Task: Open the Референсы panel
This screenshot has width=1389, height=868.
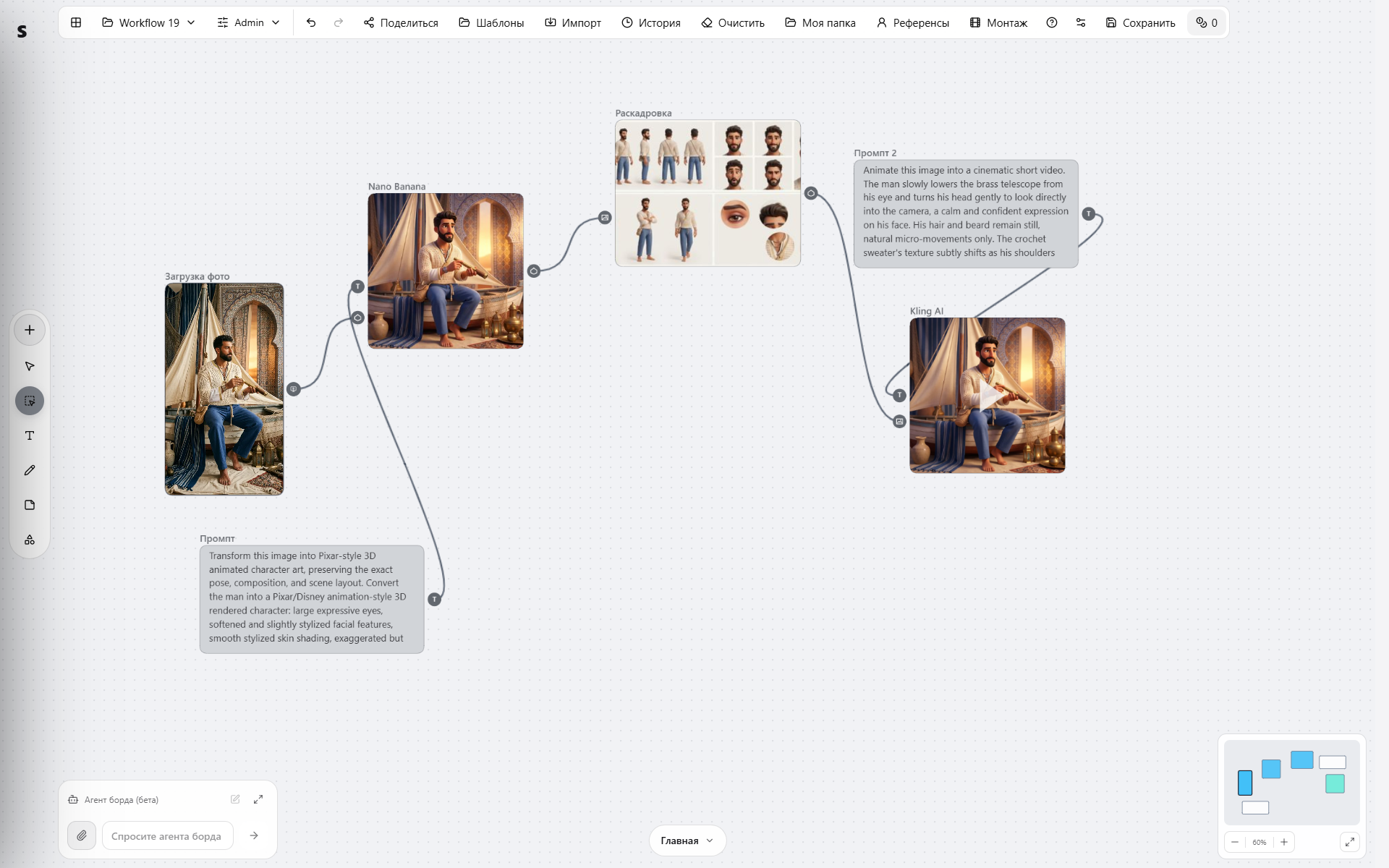Action: coord(913,22)
